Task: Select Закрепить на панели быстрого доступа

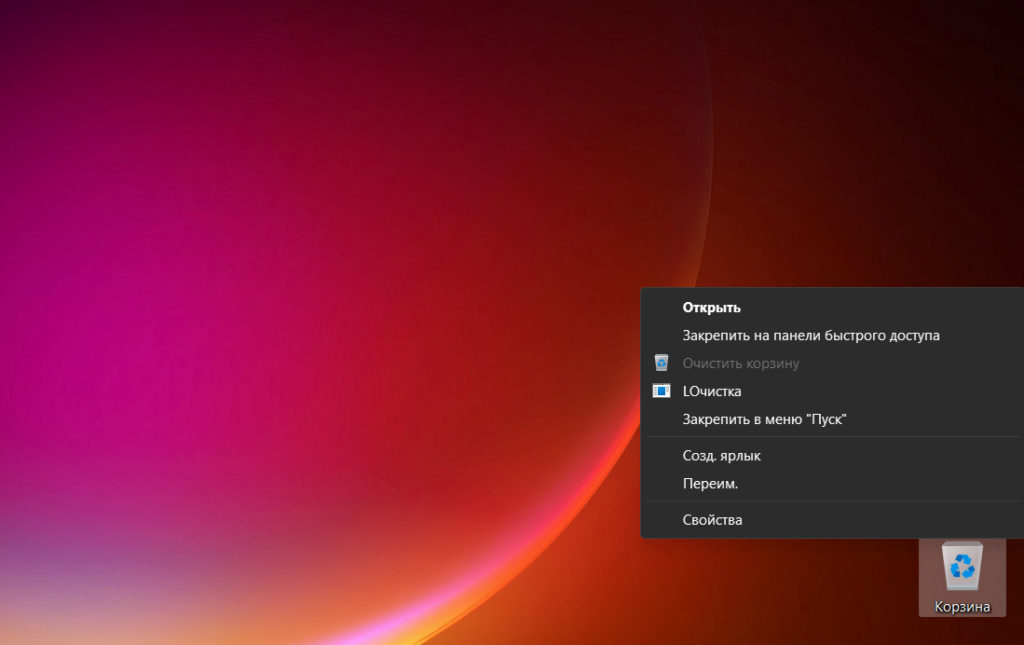Action: [x=832, y=336]
